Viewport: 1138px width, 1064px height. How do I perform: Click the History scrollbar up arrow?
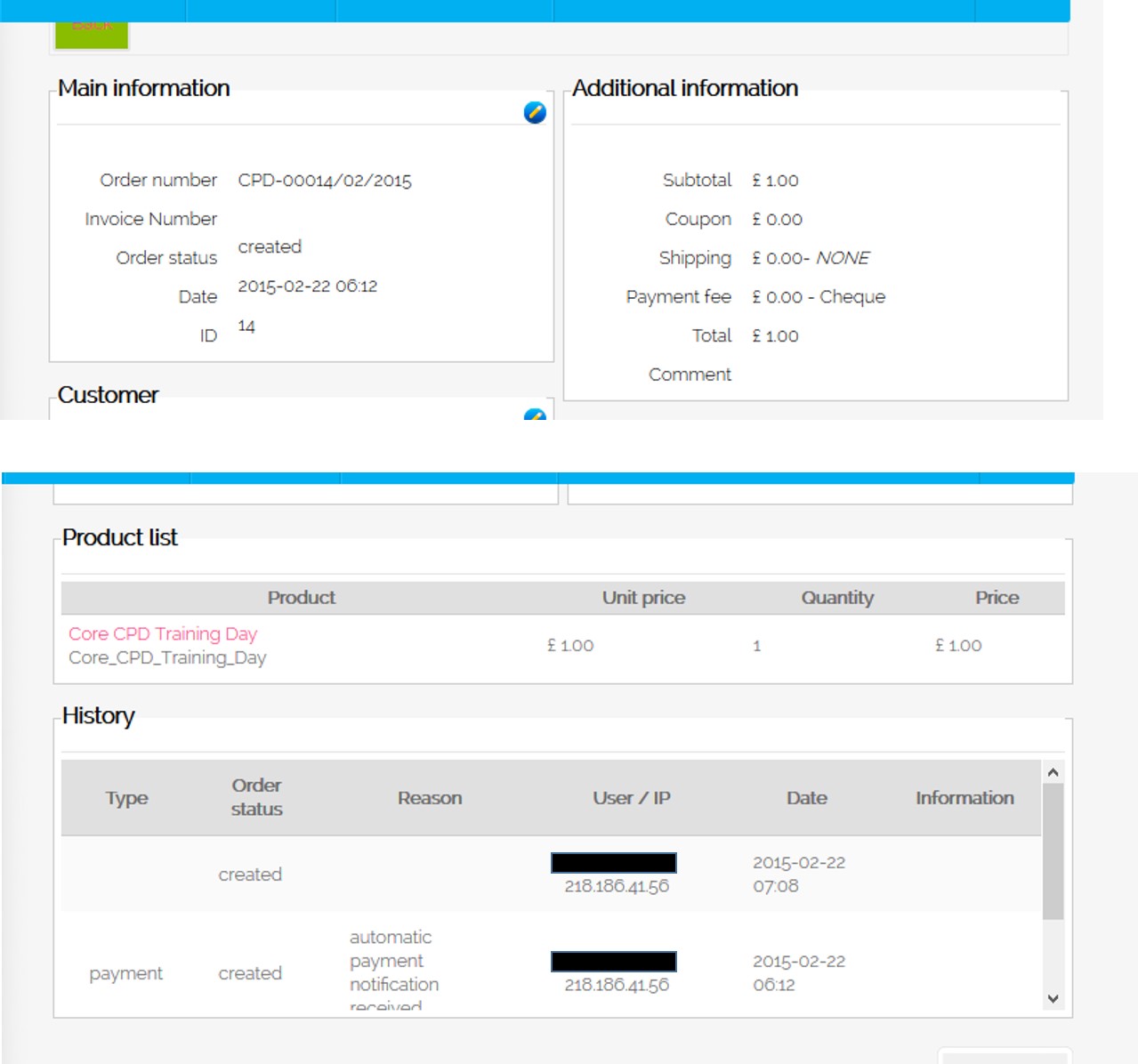(x=1053, y=772)
